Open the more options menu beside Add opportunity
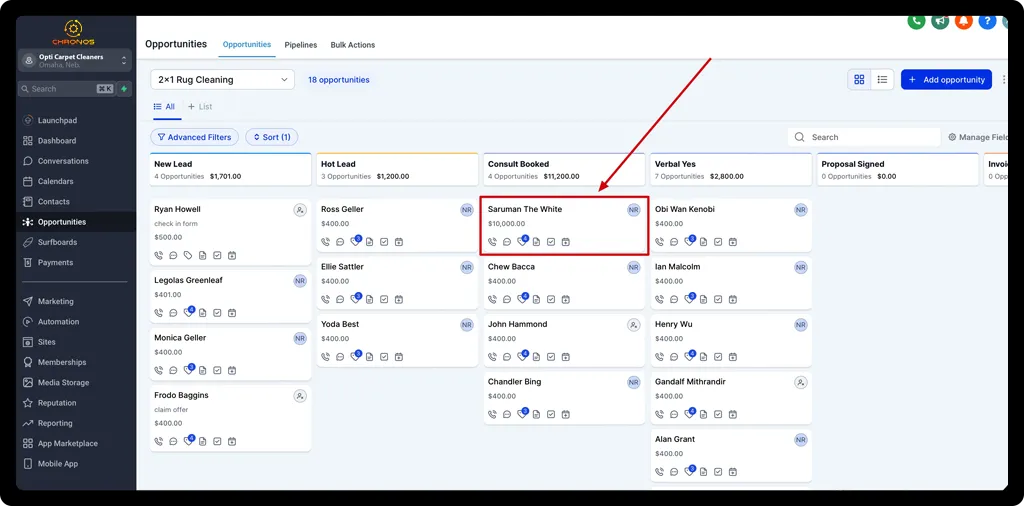The width and height of the screenshot is (1024, 506). tap(1003, 80)
